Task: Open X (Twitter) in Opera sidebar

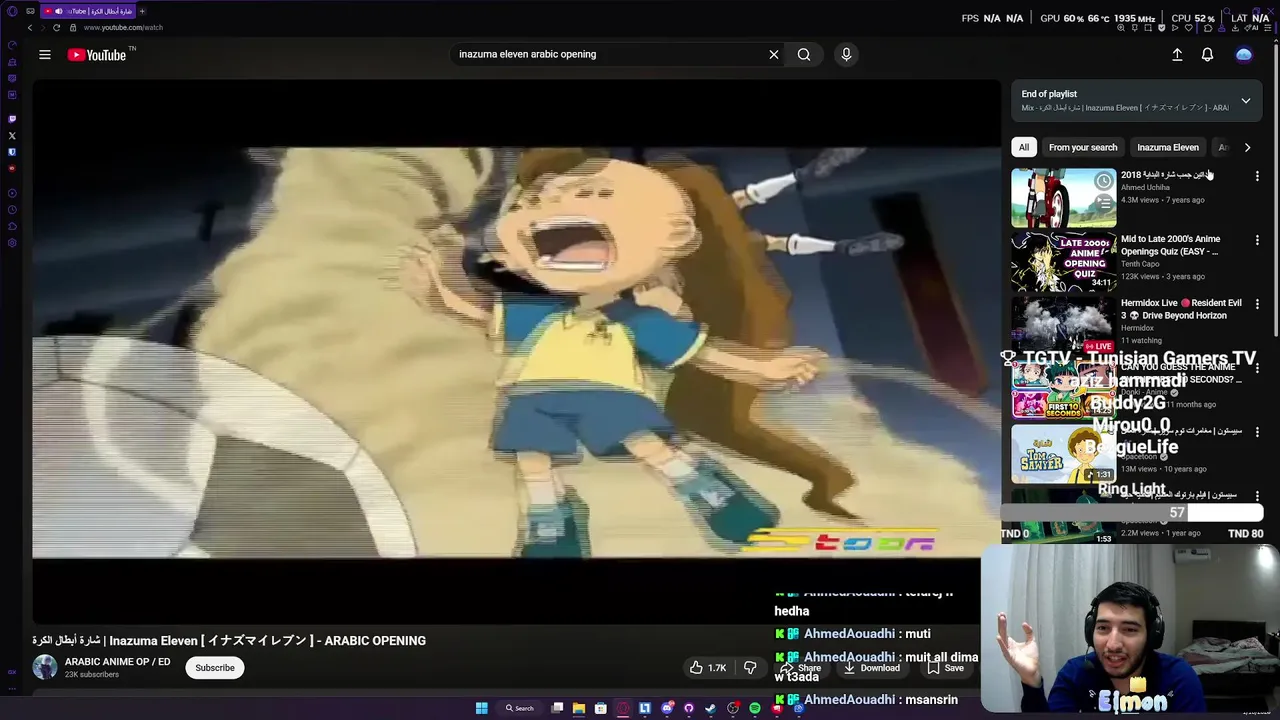Action: click(x=12, y=135)
